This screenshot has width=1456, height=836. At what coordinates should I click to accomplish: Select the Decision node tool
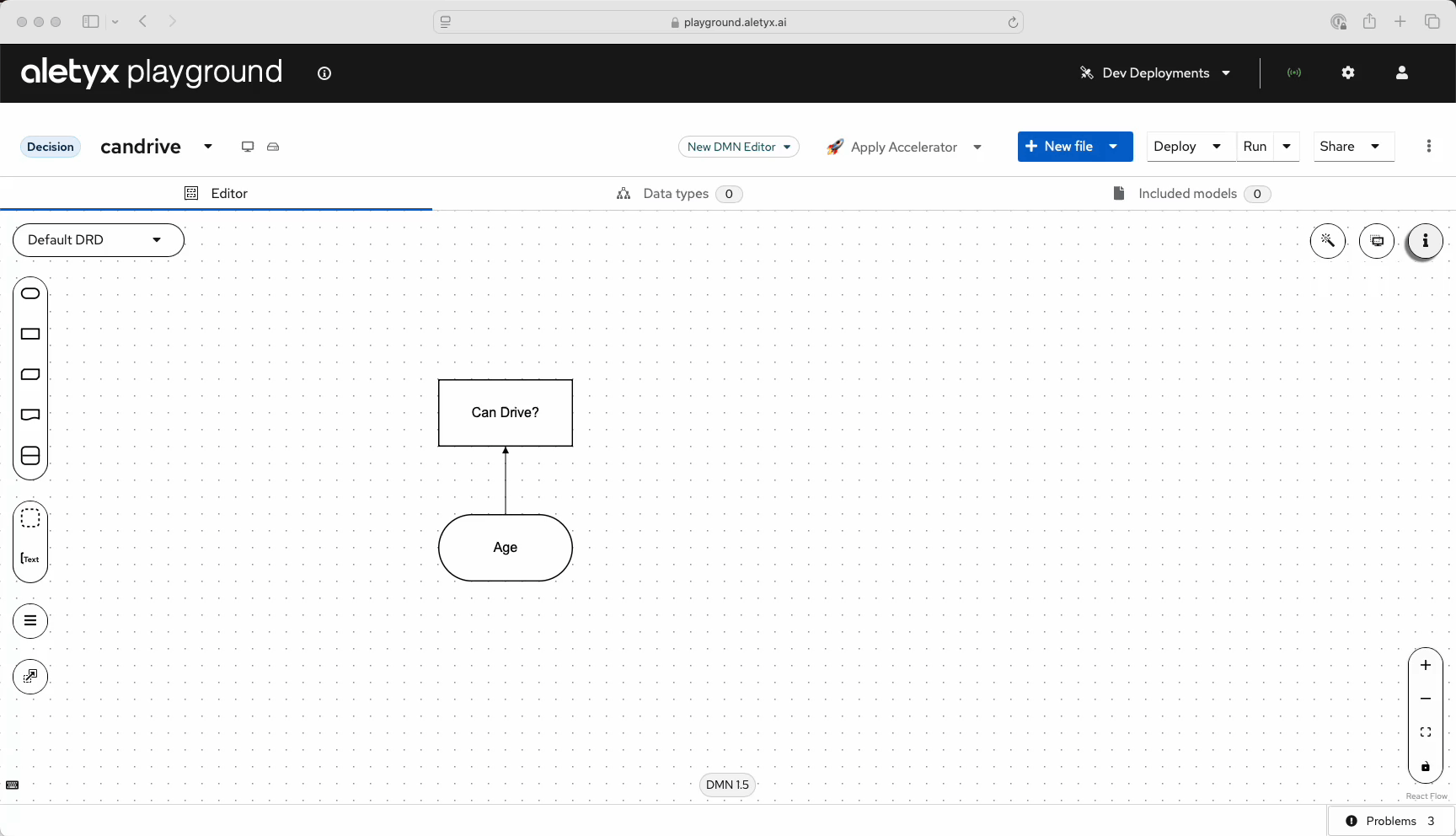[x=30, y=335]
